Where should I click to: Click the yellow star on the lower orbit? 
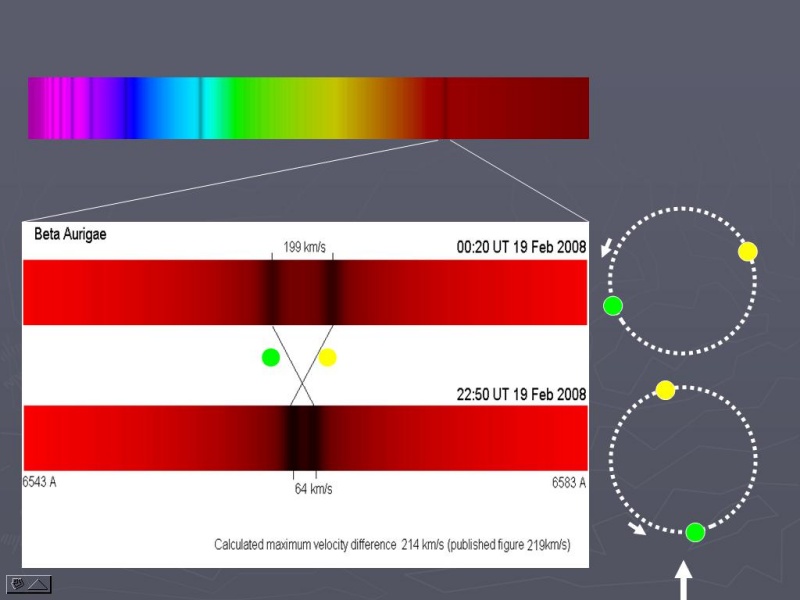coord(665,390)
